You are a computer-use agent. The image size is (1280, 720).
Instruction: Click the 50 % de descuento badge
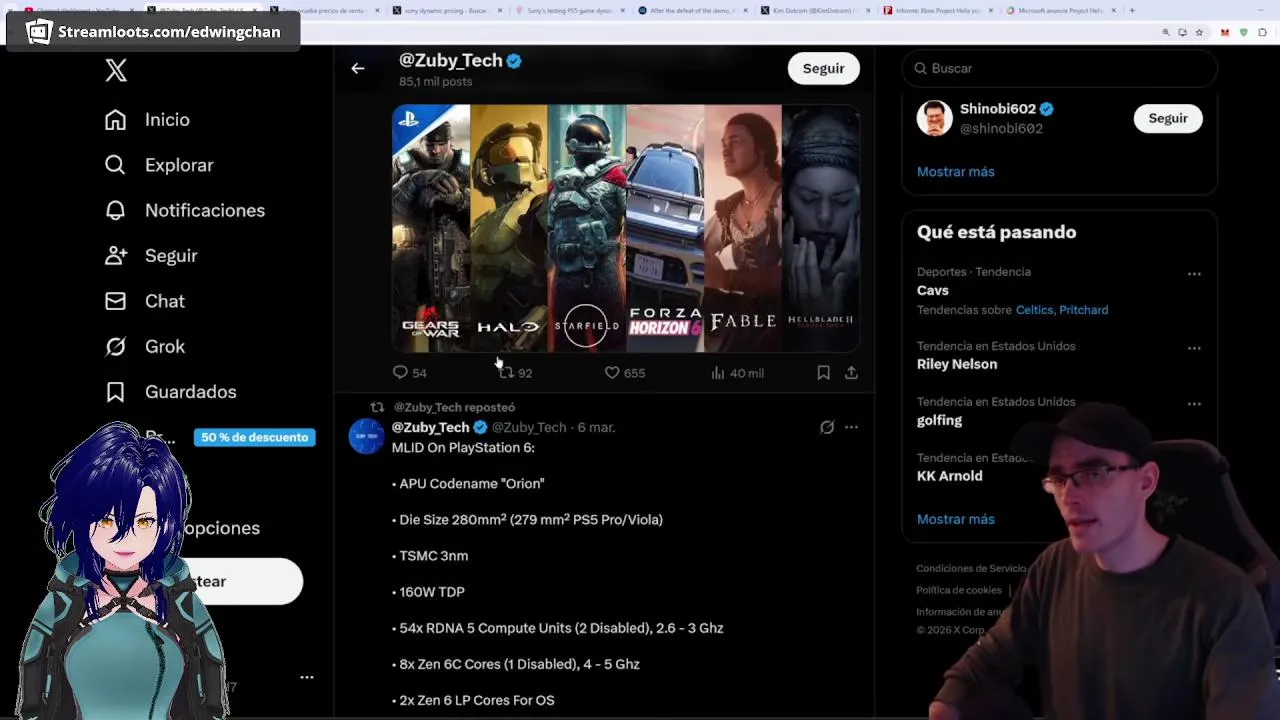coord(255,437)
